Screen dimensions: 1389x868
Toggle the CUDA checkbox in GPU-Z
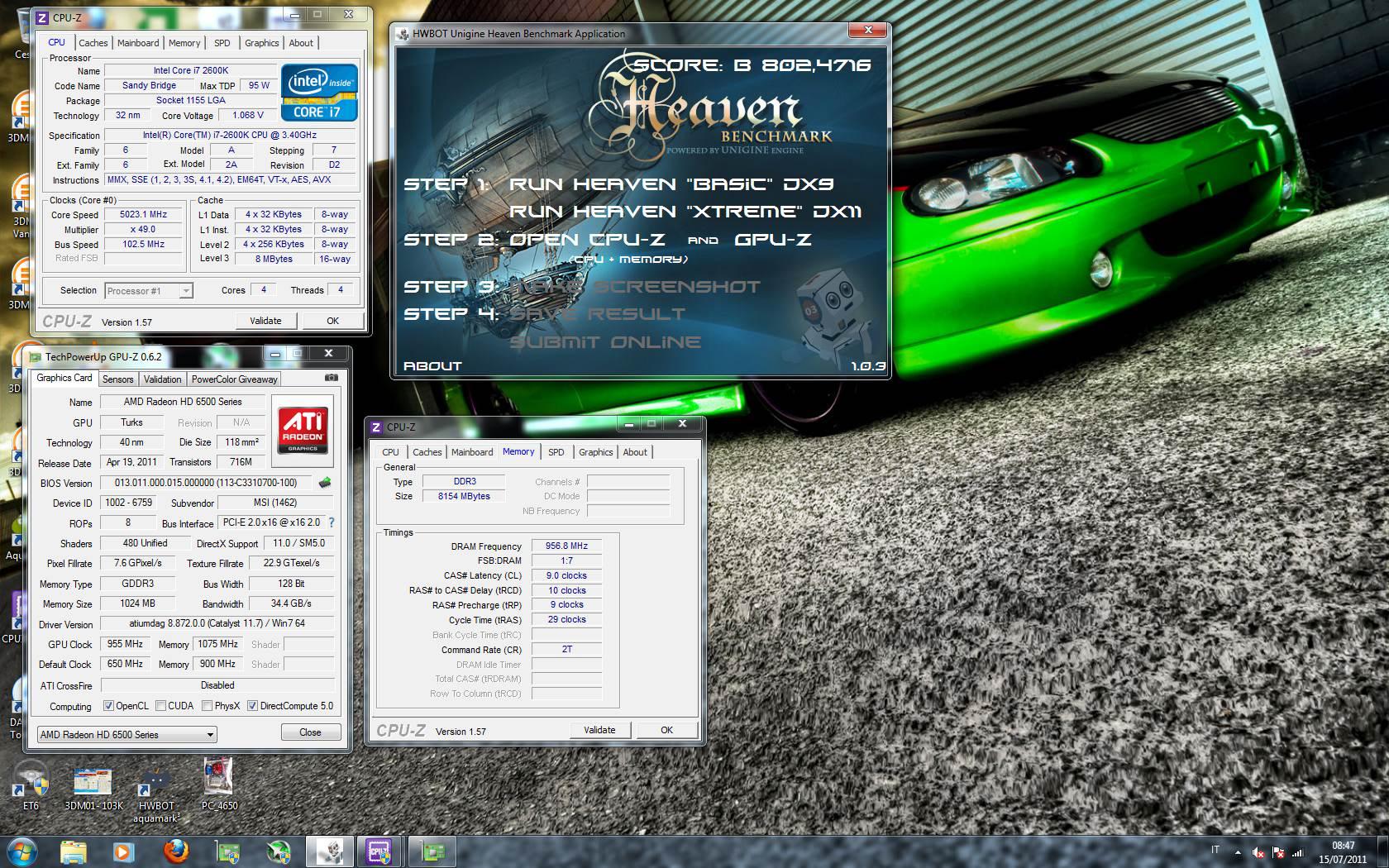point(160,706)
